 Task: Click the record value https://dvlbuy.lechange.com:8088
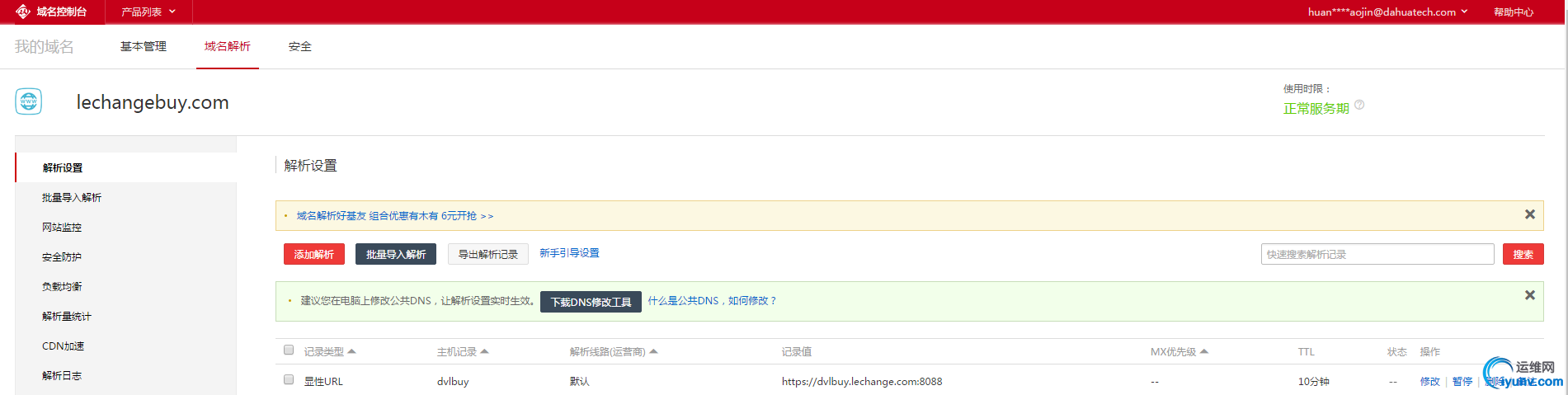click(862, 381)
